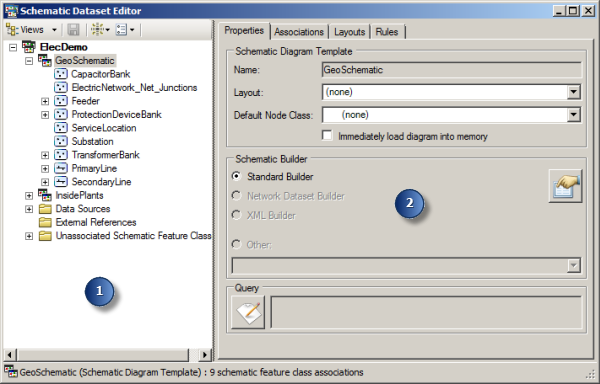Select the XML Builder radio button

pos(237,215)
